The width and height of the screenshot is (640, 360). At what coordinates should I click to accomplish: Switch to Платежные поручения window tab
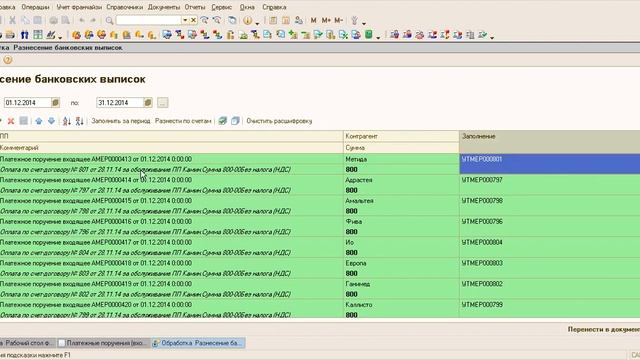102,343
